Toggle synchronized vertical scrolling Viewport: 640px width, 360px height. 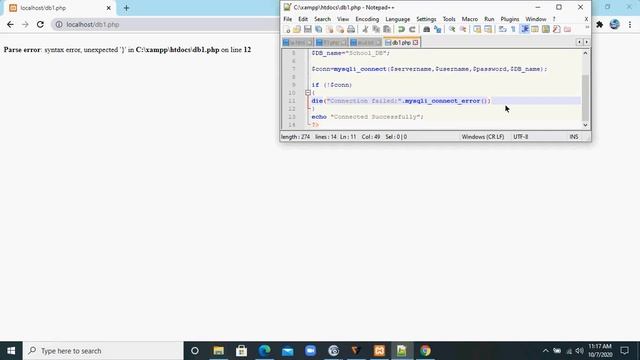click(477, 29)
